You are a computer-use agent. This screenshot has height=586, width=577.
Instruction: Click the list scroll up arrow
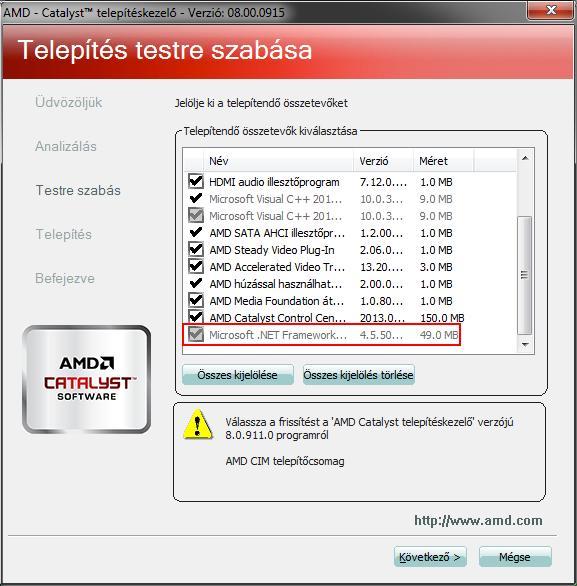tap(525, 158)
